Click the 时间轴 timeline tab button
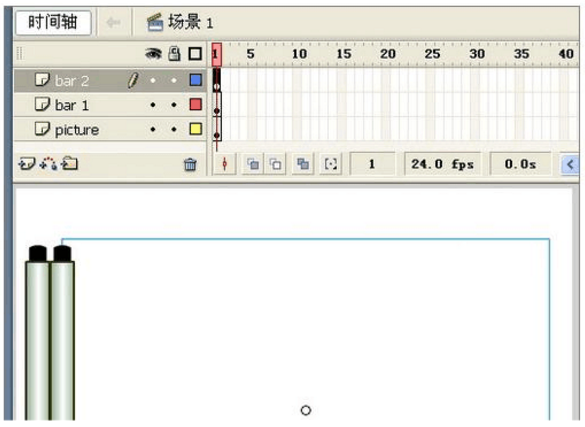This screenshot has height=427, width=585. [x=53, y=22]
